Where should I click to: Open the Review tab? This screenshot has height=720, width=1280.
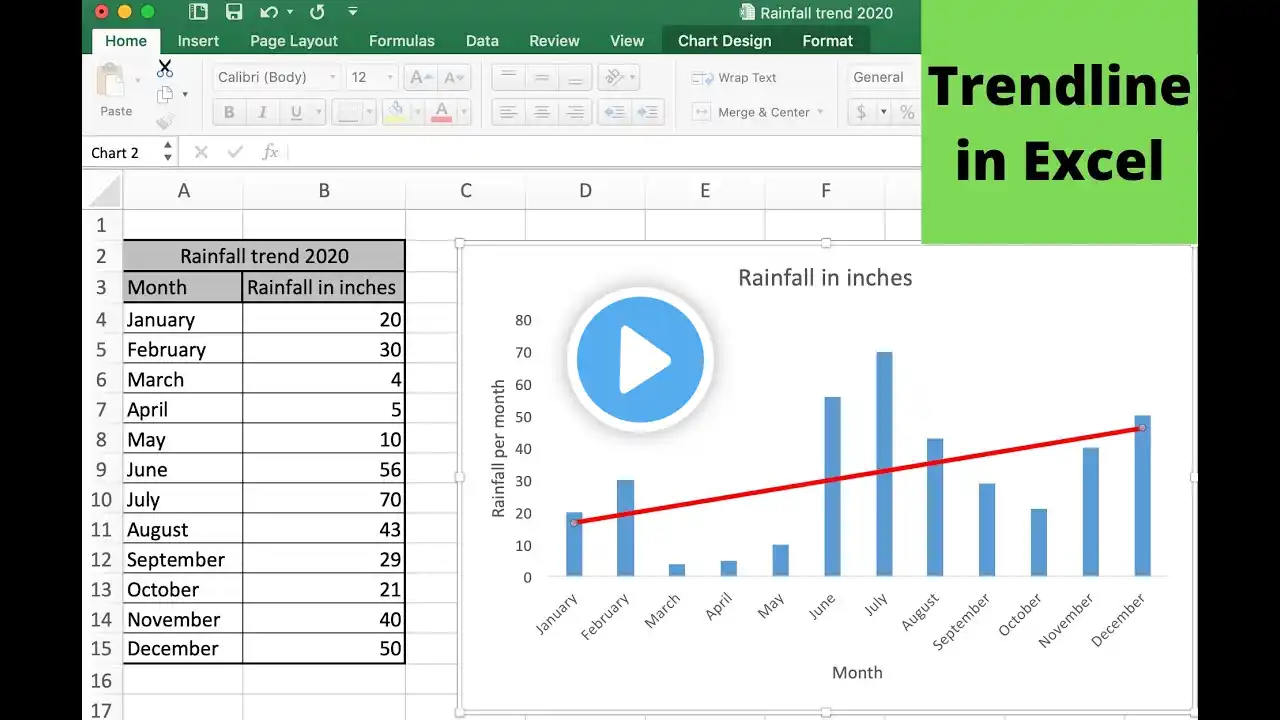tap(554, 41)
